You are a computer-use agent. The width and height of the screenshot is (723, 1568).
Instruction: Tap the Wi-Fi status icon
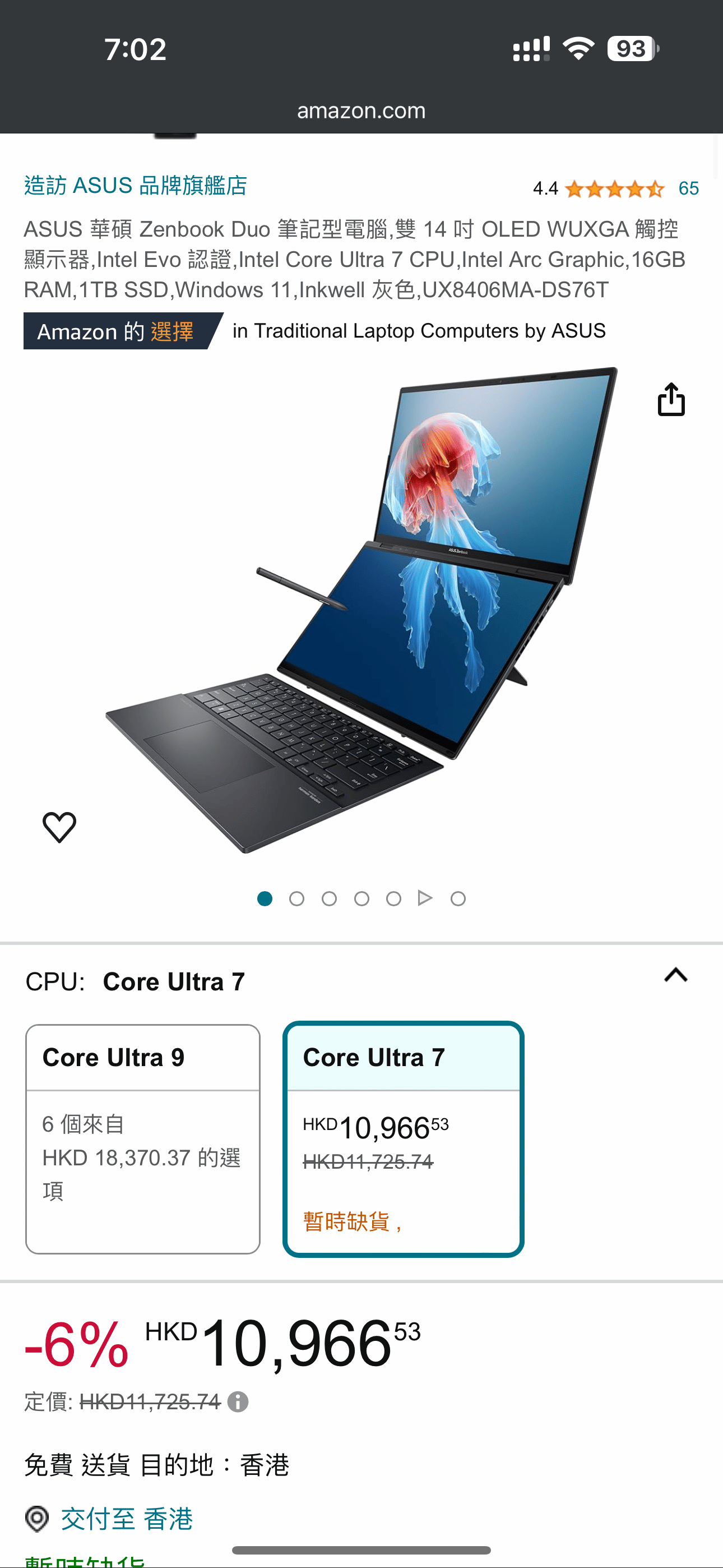[x=578, y=49]
